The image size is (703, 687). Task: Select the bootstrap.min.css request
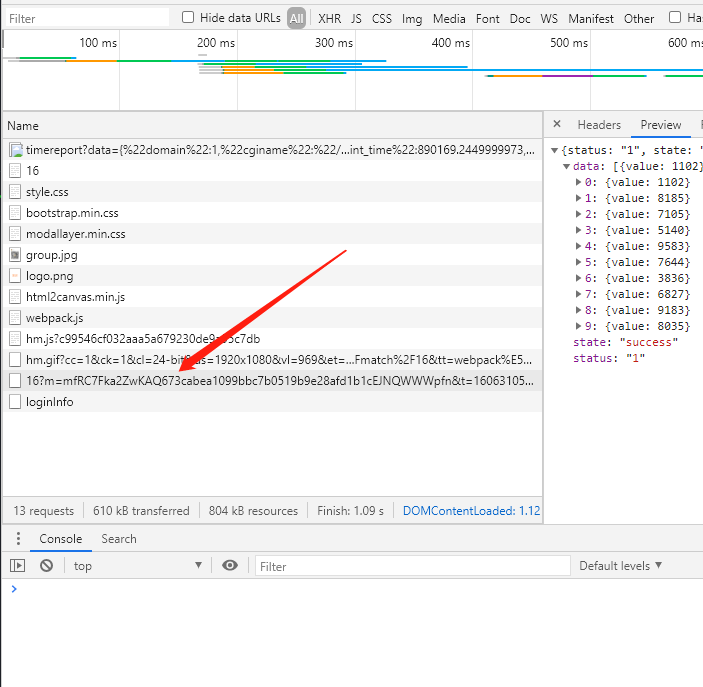pyautogui.click(x=273, y=213)
